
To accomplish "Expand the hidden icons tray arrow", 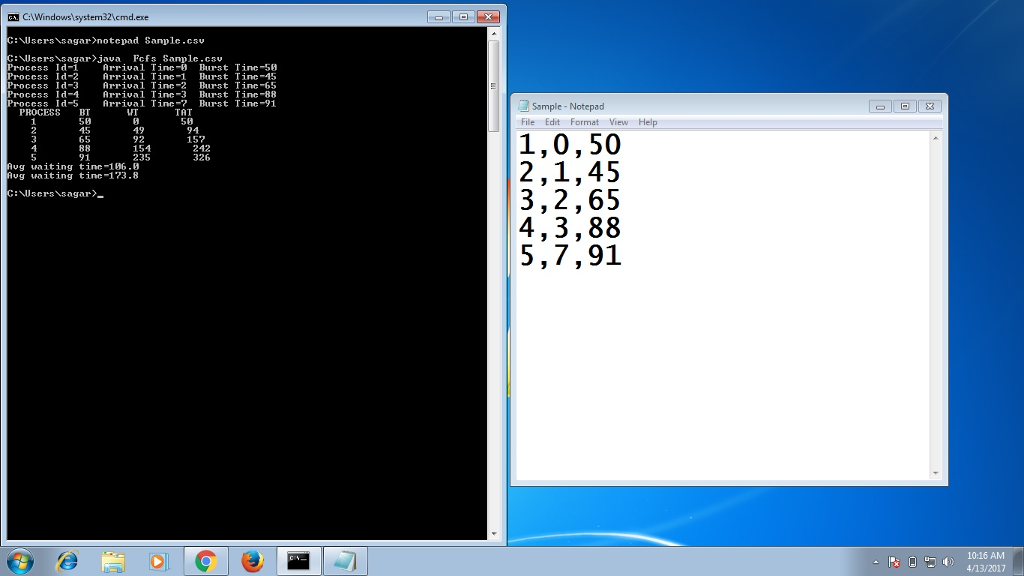I will [876, 561].
